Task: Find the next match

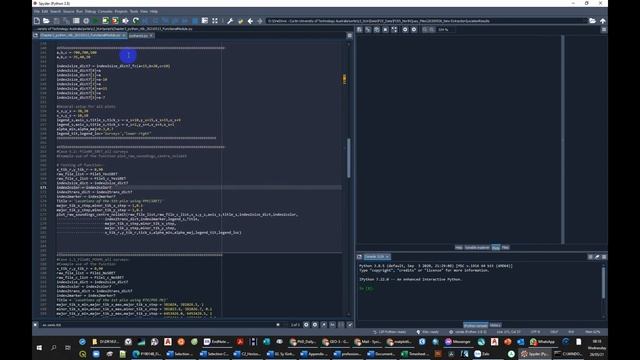Action: click(315, 324)
